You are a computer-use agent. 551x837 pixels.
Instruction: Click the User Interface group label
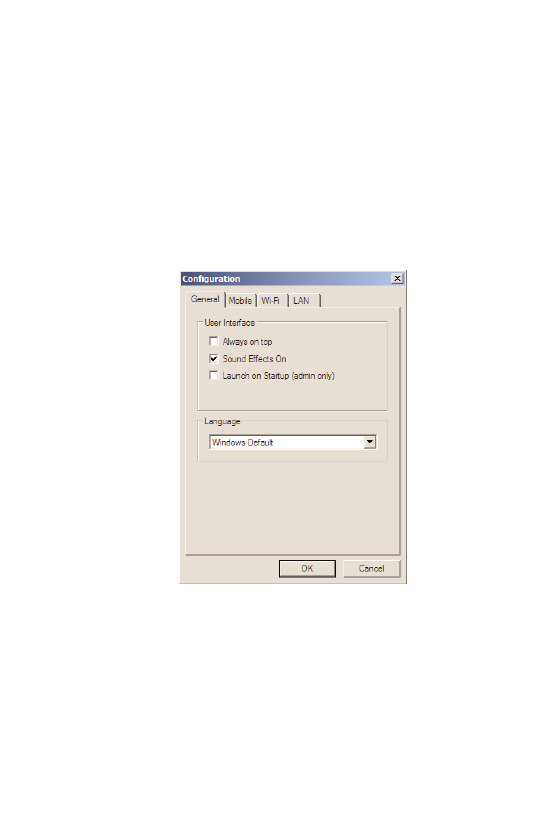230,322
